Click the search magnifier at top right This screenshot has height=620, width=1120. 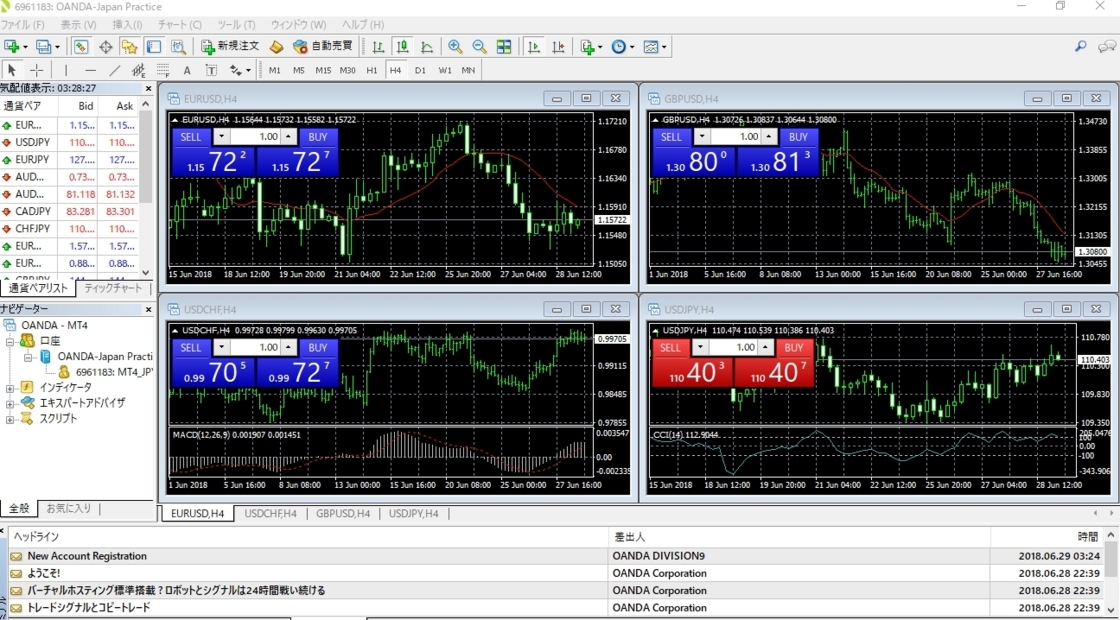click(x=1081, y=46)
